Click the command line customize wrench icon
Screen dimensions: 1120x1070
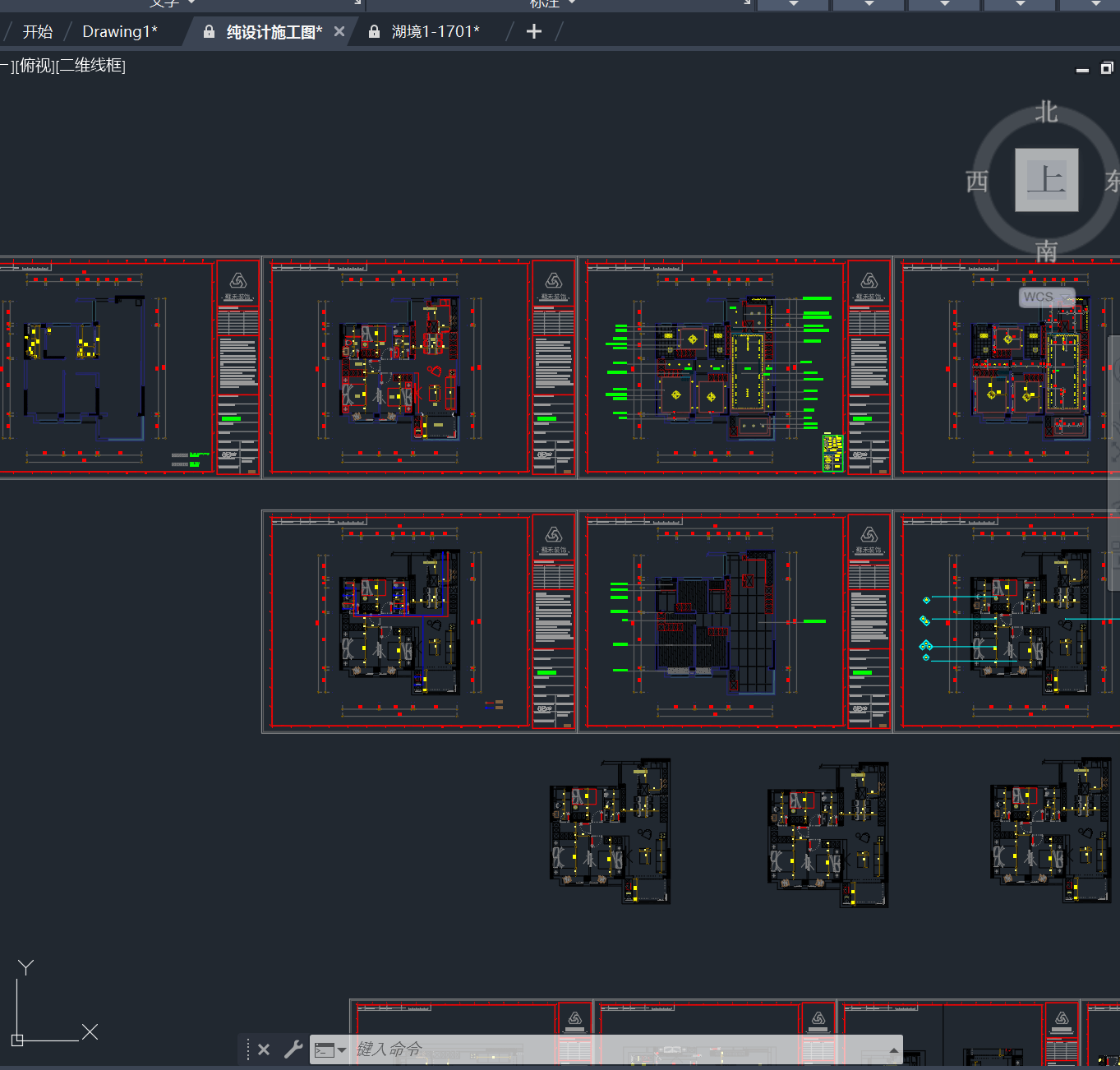[293, 1049]
